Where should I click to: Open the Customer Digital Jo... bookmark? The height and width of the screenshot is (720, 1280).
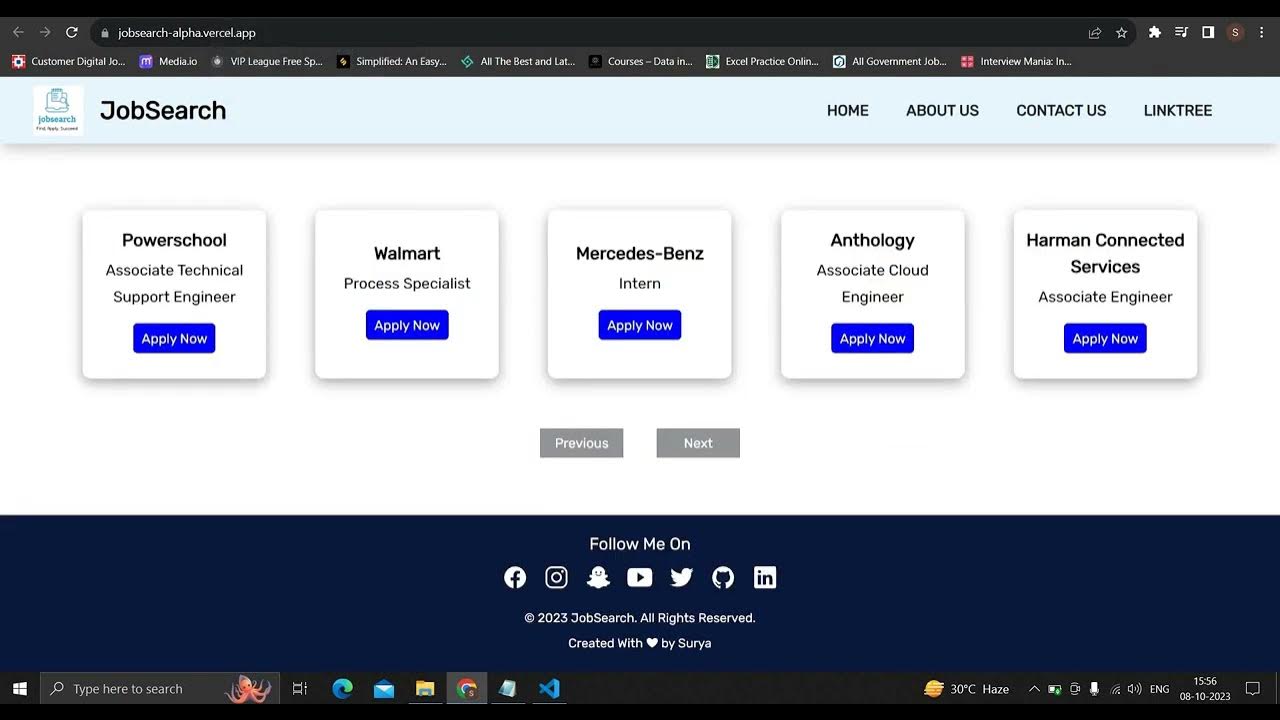(69, 61)
